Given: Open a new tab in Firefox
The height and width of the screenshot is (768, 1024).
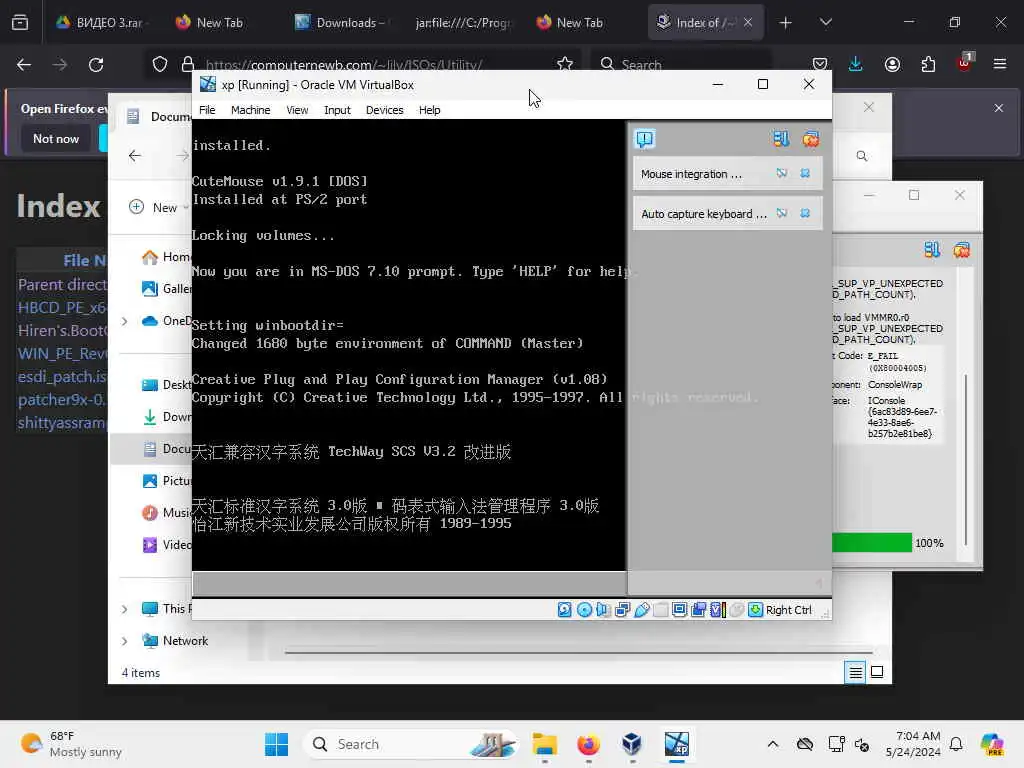Looking at the screenshot, I should [785, 22].
